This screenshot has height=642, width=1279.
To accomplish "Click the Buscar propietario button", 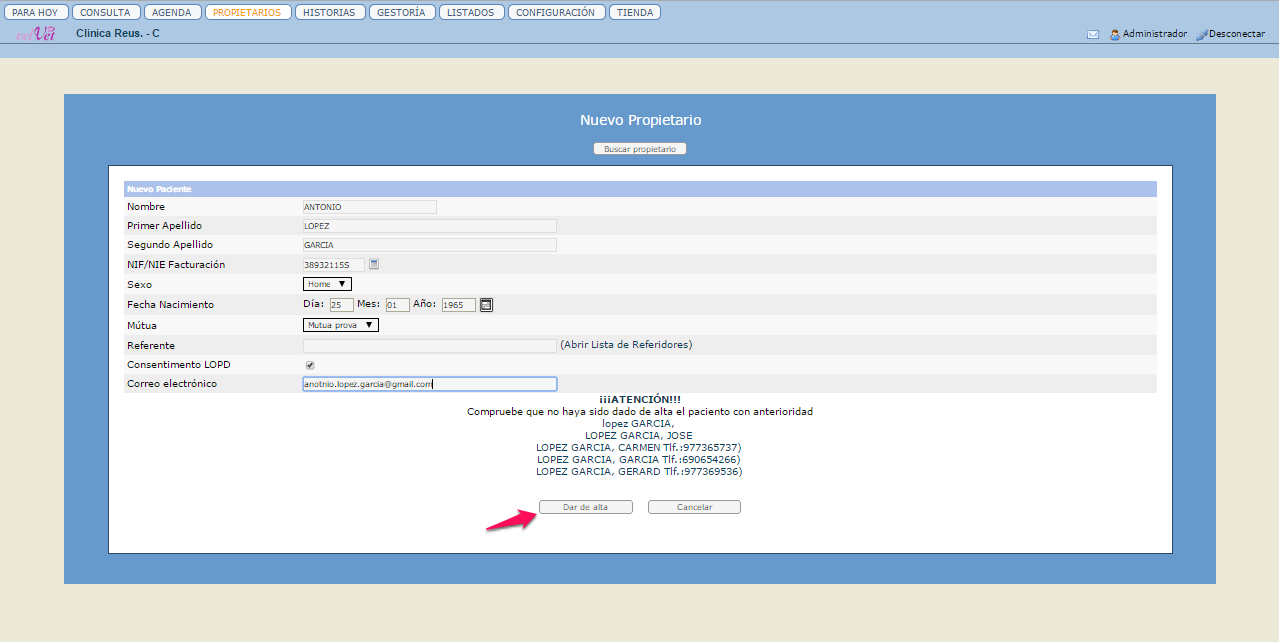I will [640, 149].
